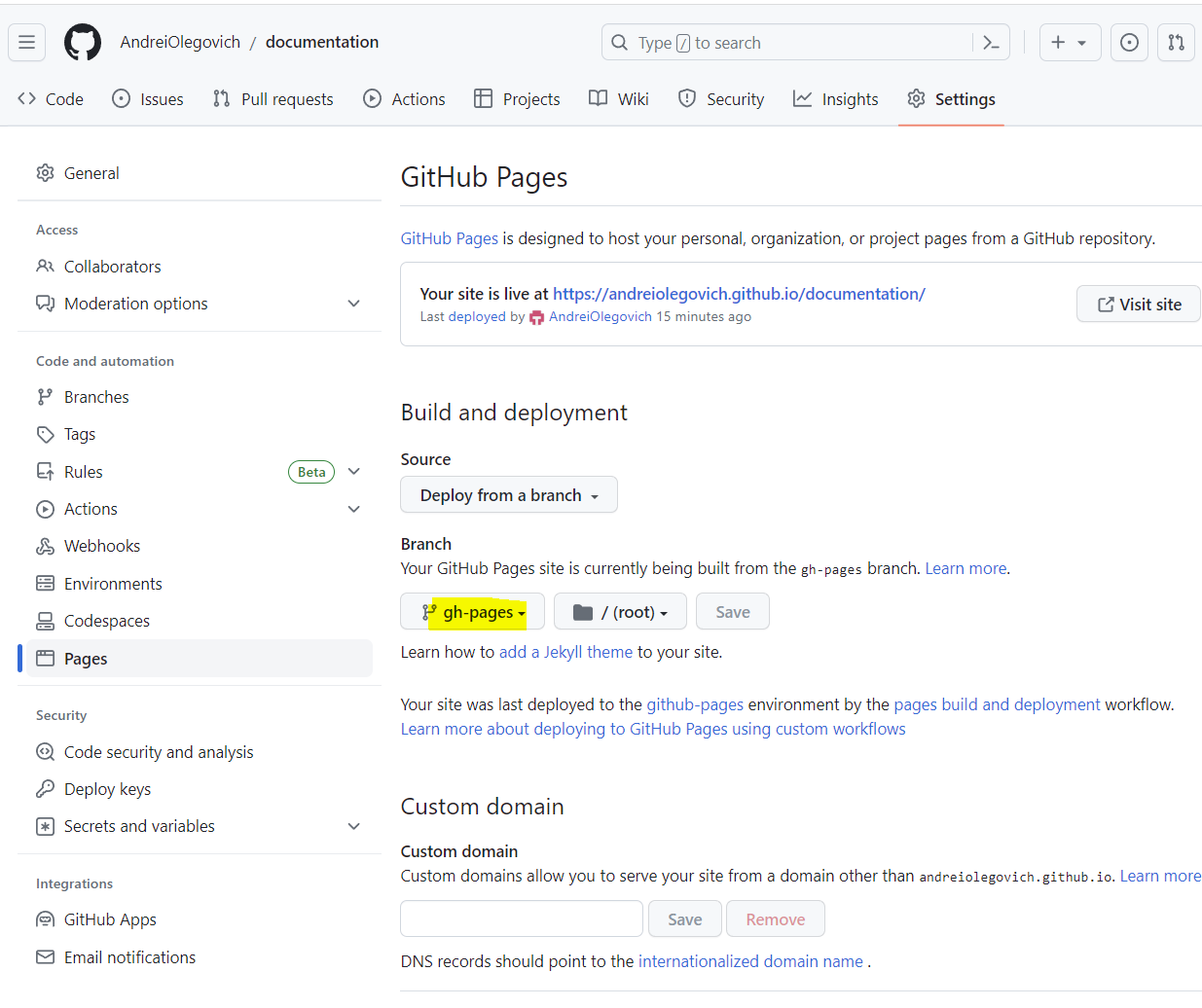
Task: Select the Settings tab
Action: (951, 99)
